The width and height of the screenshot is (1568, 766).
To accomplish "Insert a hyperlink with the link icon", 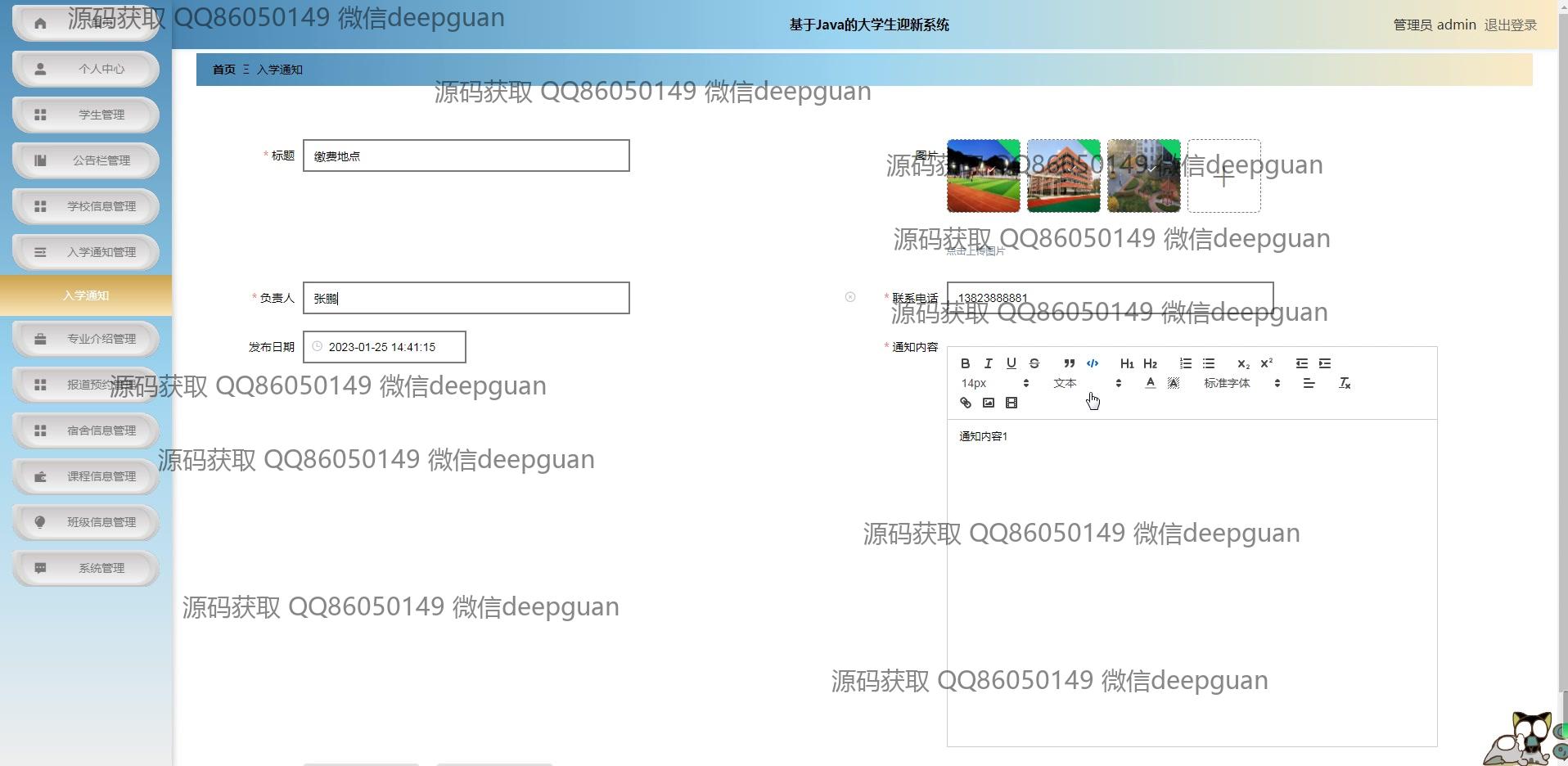I will coord(965,403).
